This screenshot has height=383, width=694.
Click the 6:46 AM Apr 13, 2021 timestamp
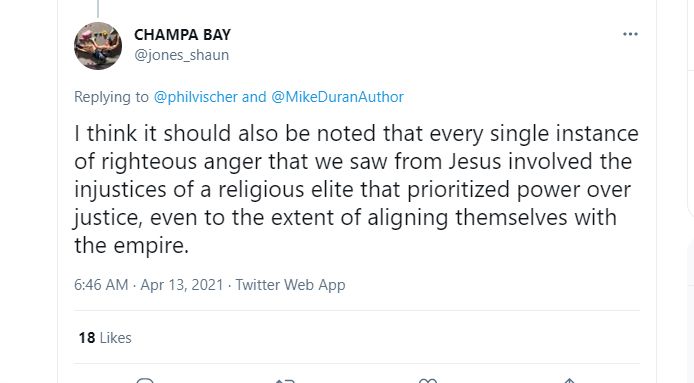point(149,285)
